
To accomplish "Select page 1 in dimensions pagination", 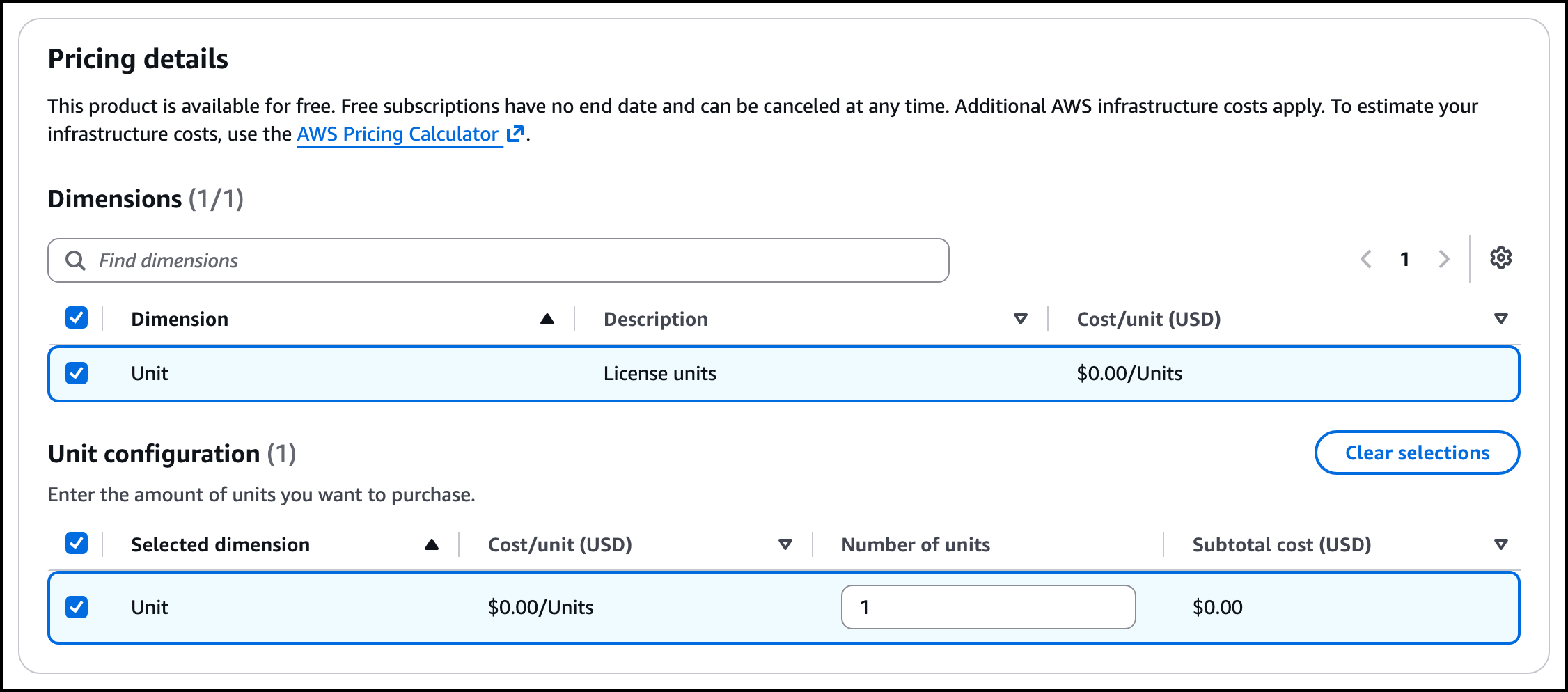I will tap(1405, 259).
